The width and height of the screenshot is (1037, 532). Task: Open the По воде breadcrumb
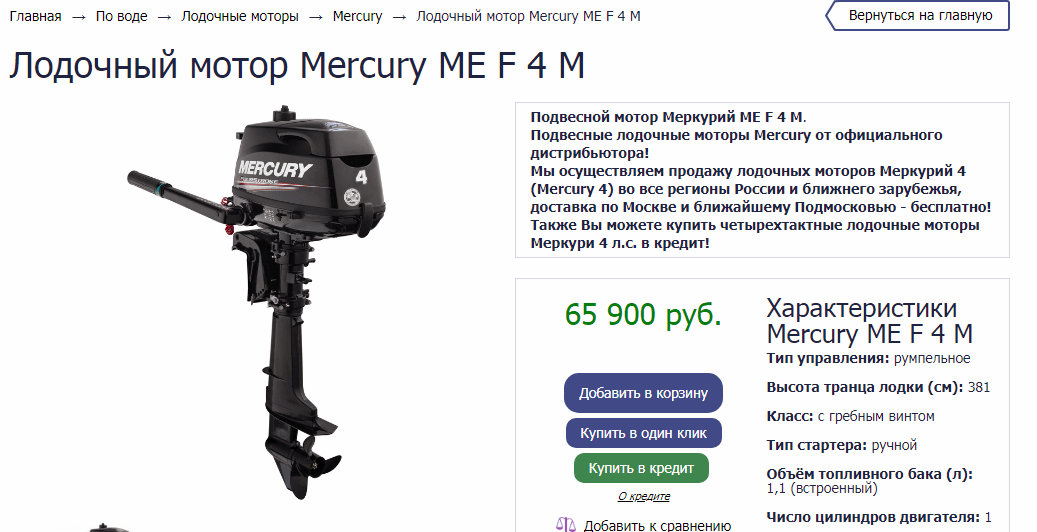122,16
